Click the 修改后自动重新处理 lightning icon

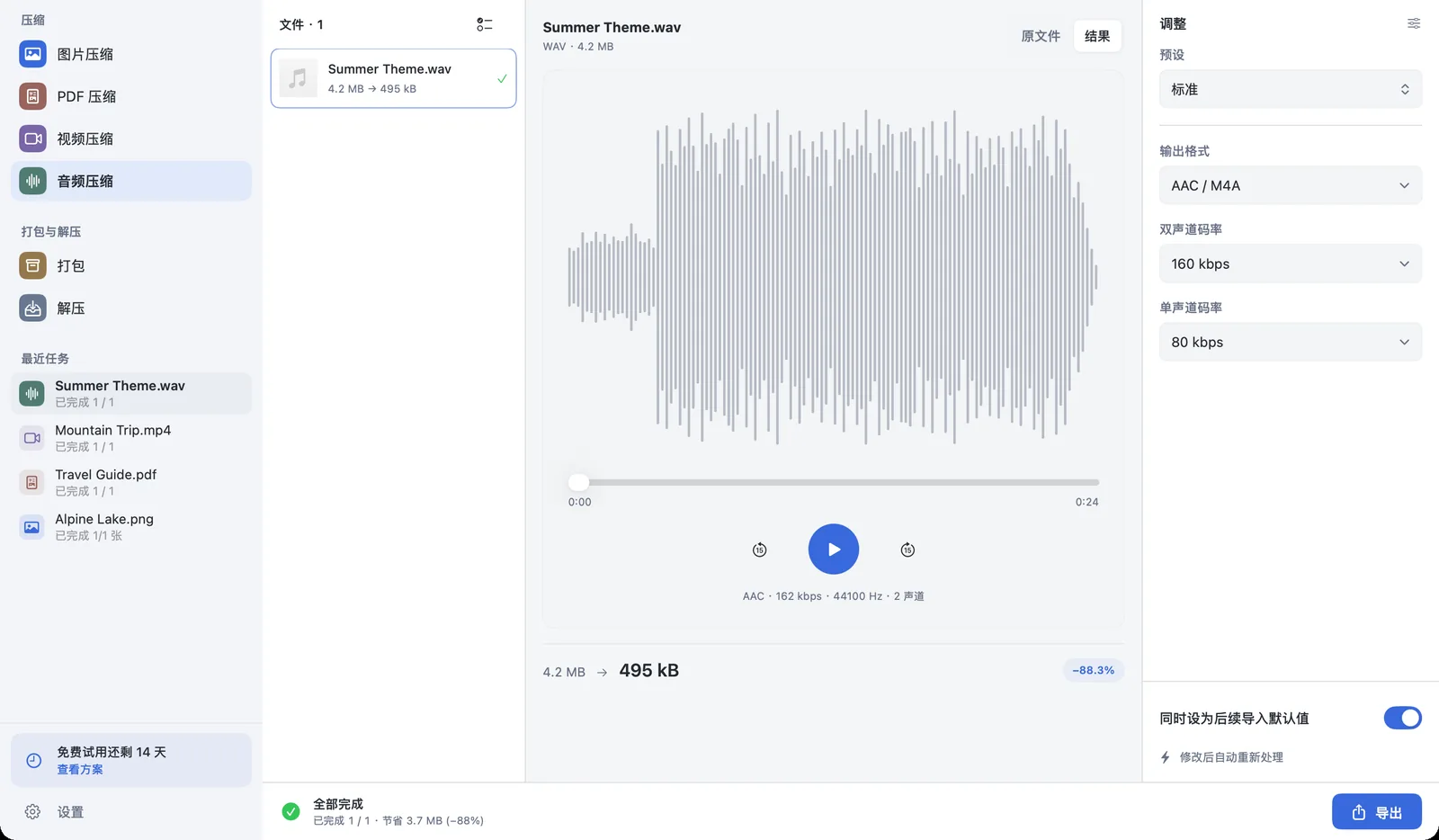[1166, 757]
